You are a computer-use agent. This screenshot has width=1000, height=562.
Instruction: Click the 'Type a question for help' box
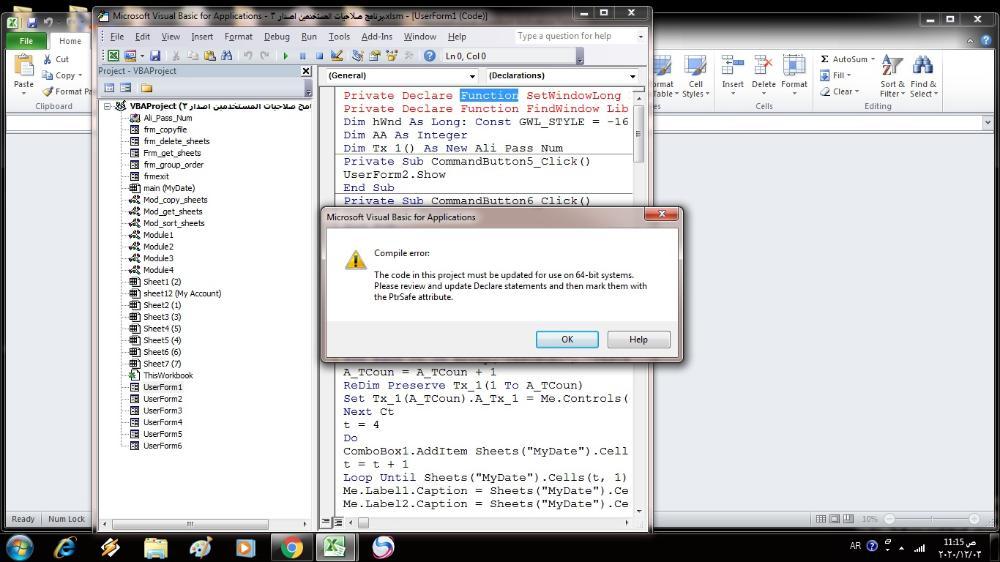click(x=576, y=36)
